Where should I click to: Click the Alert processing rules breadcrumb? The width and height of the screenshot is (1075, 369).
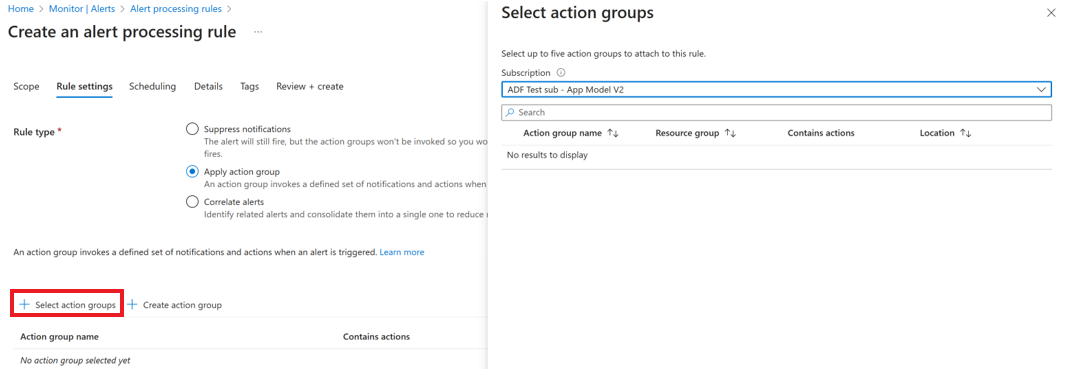(x=177, y=9)
